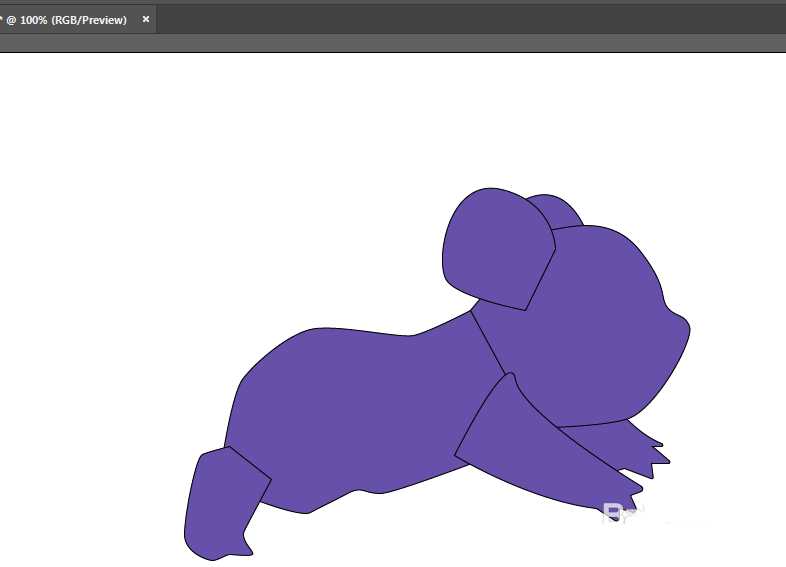Screen dimensions: 786x567
Task: Click the edge line between hind leg and body
Action: pos(249,462)
